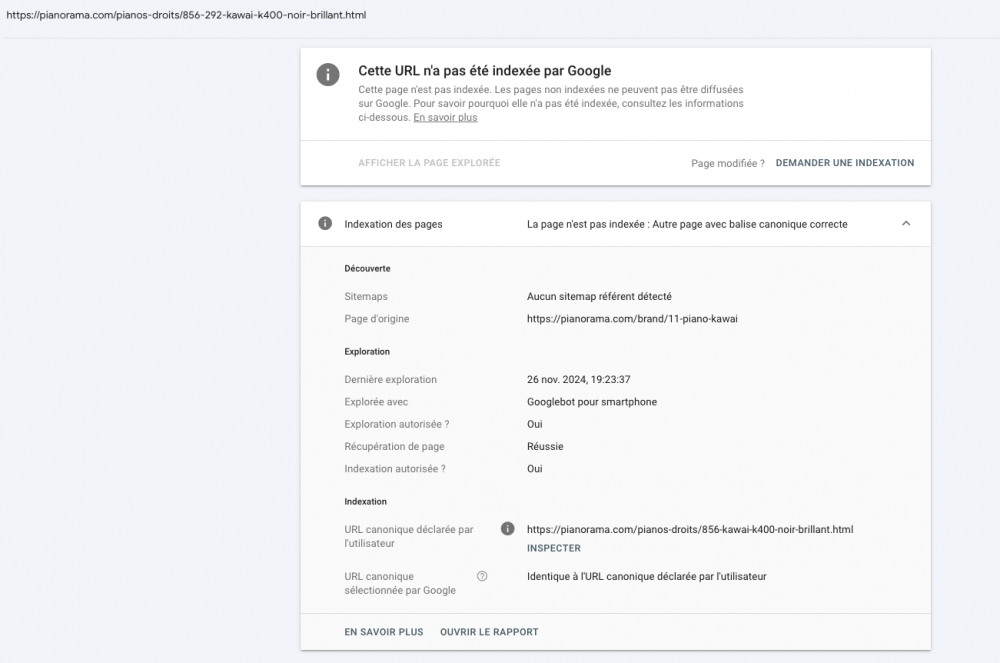Click EN SAVOIR PLUS in the card footer

(383, 632)
